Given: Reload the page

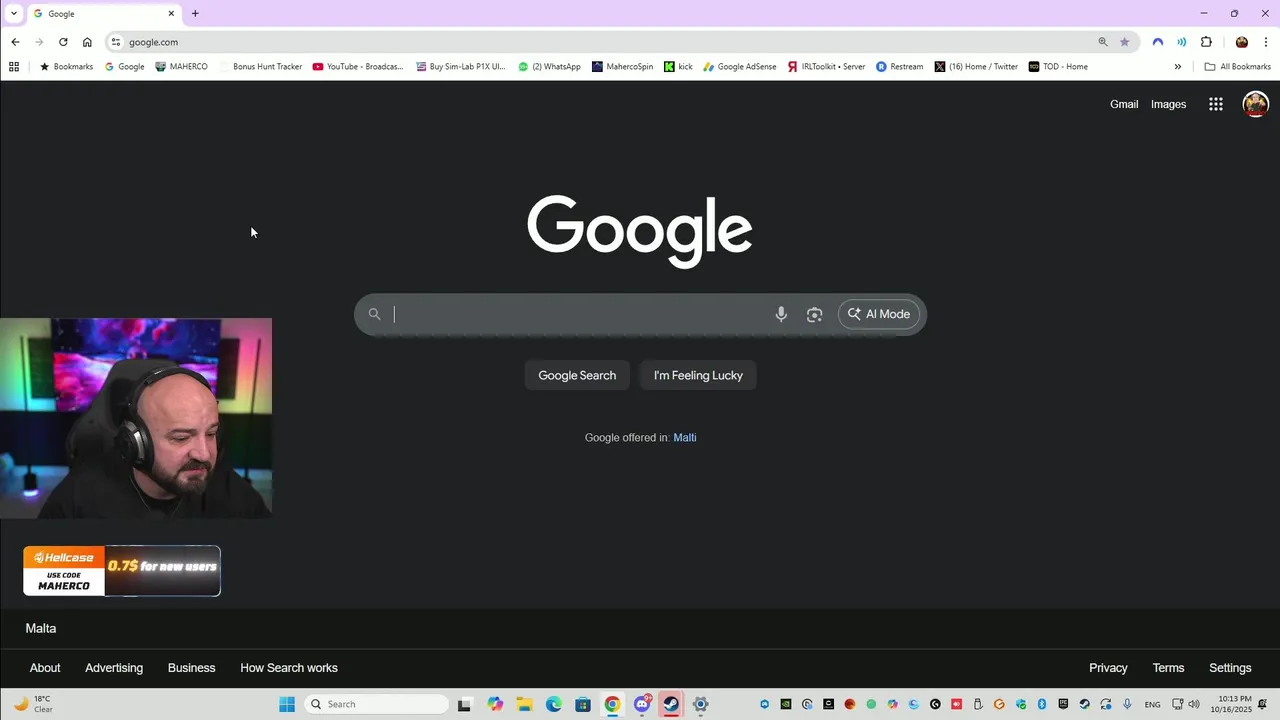Looking at the screenshot, I should [x=63, y=42].
